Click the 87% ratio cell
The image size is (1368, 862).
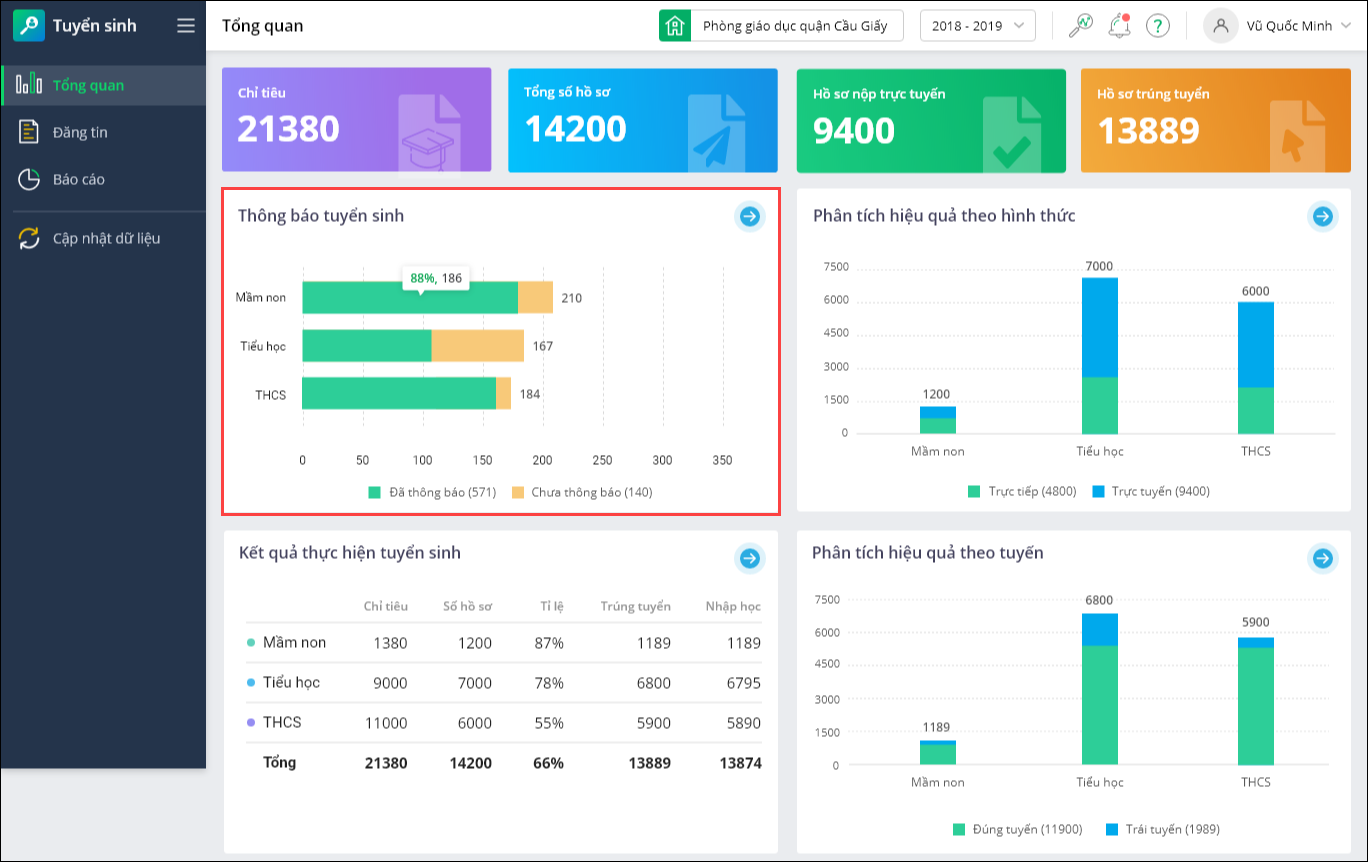tap(549, 643)
